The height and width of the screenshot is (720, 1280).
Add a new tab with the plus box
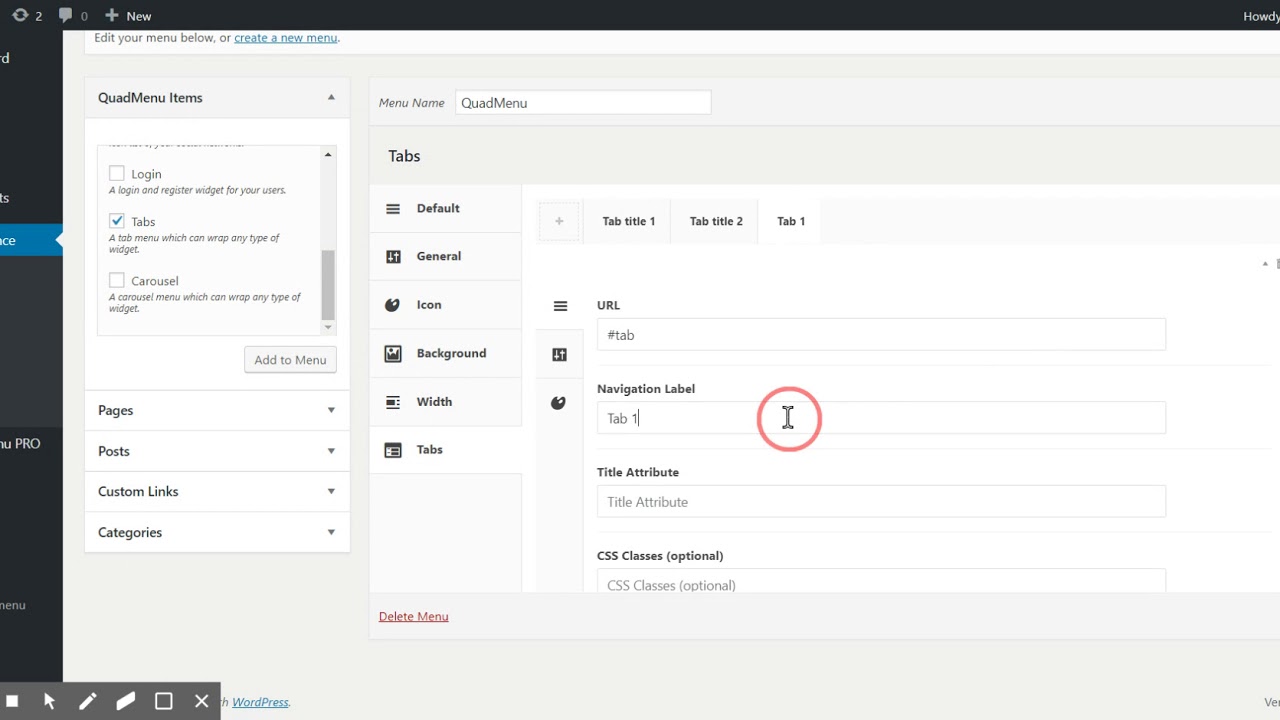(559, 221)
